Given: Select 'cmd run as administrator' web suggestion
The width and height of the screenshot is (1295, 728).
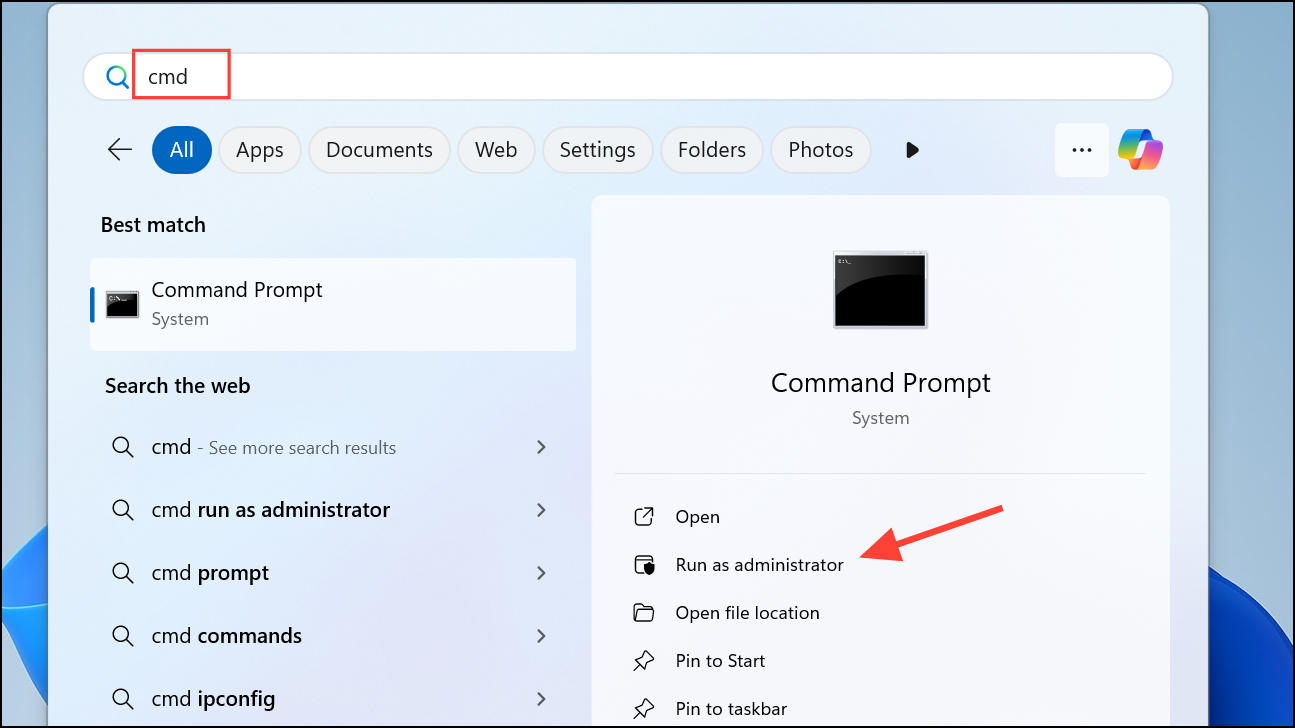Looking at the screenshot, I should [x=333, y=510].
